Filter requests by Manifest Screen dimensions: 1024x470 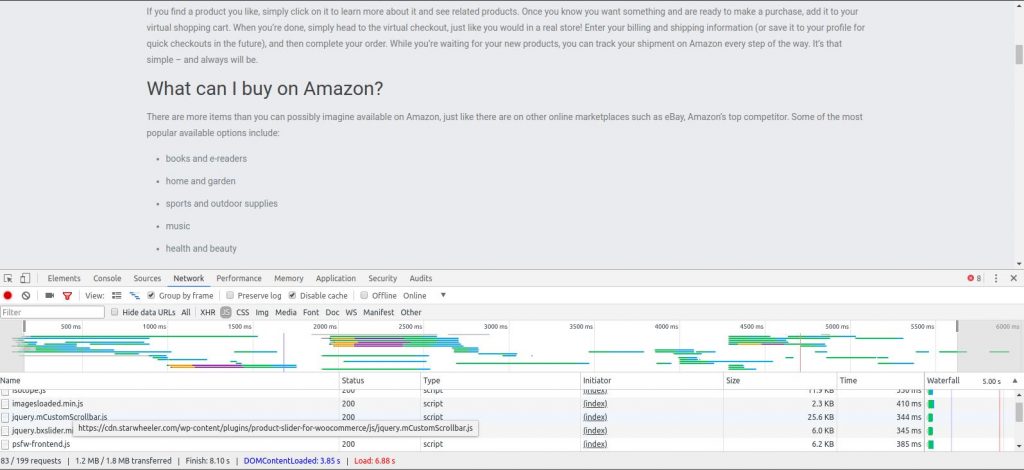point(379,313)
